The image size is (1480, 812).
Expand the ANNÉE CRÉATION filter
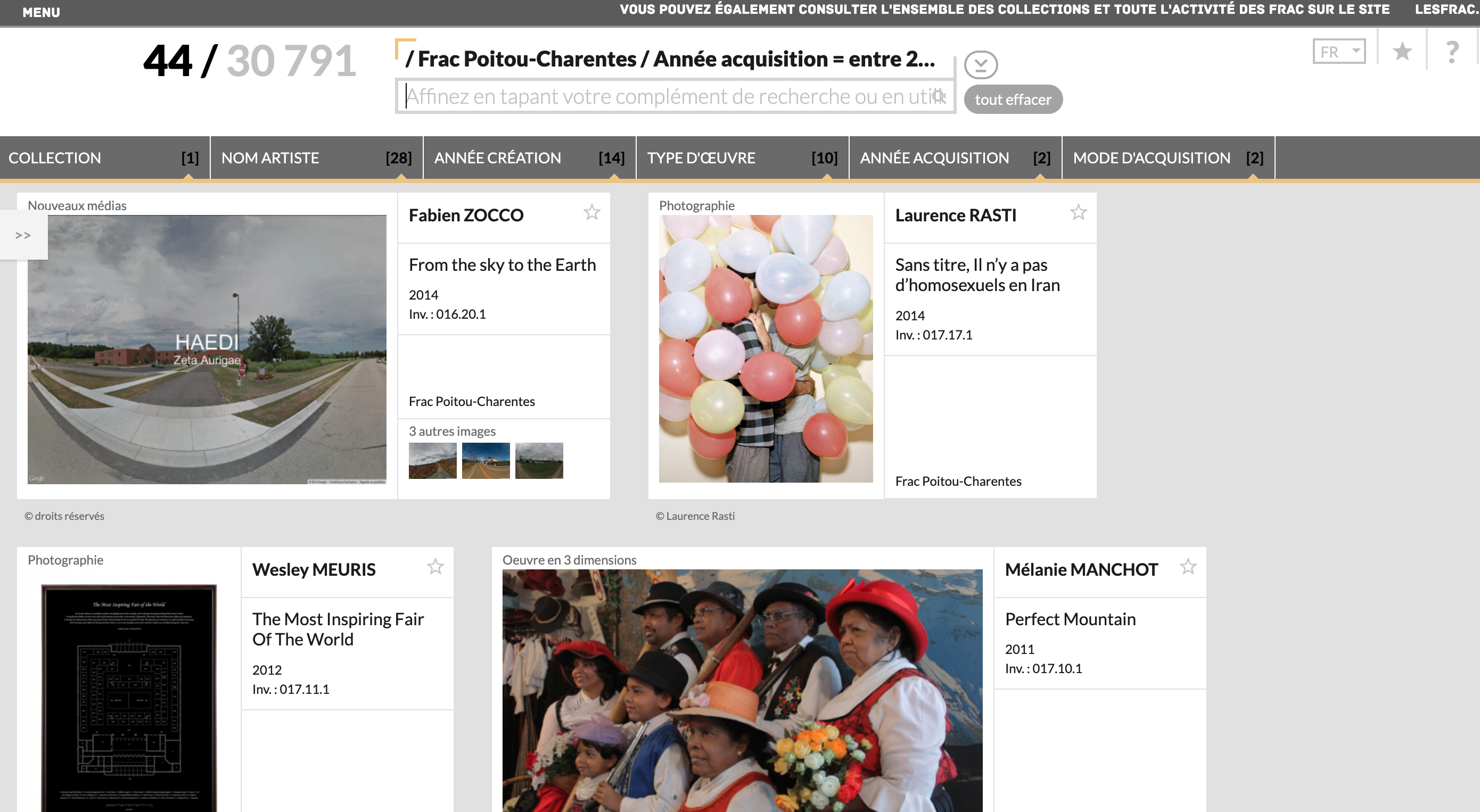(529, 158)
